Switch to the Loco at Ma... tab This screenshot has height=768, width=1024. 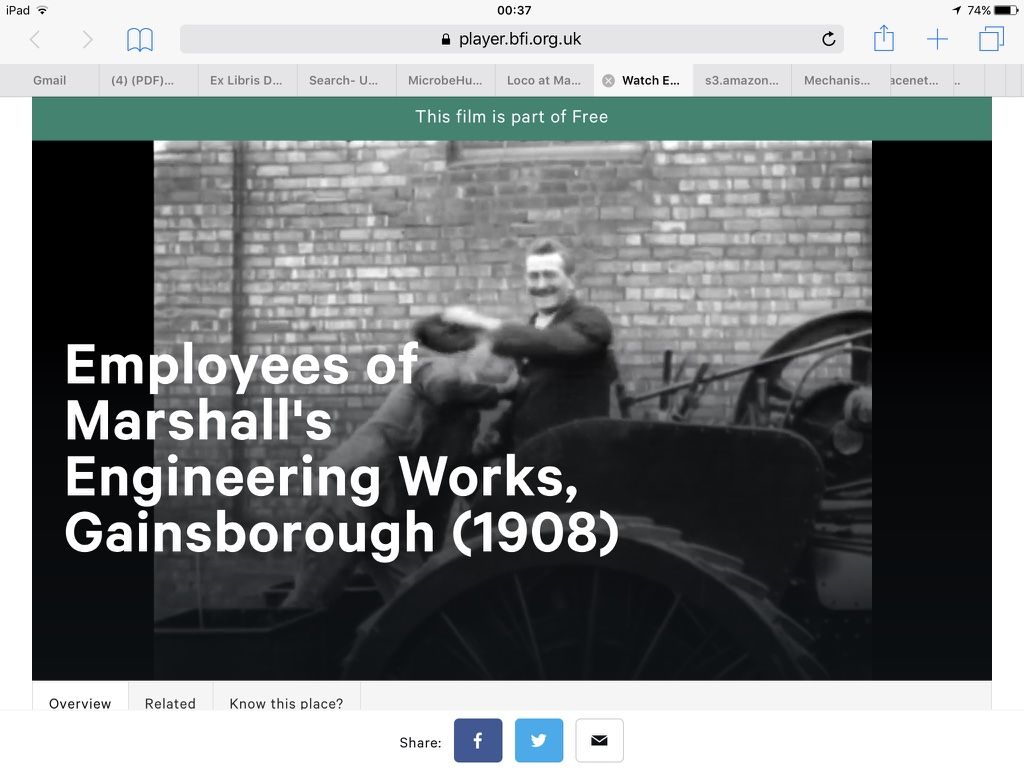[x=544, y=80]
